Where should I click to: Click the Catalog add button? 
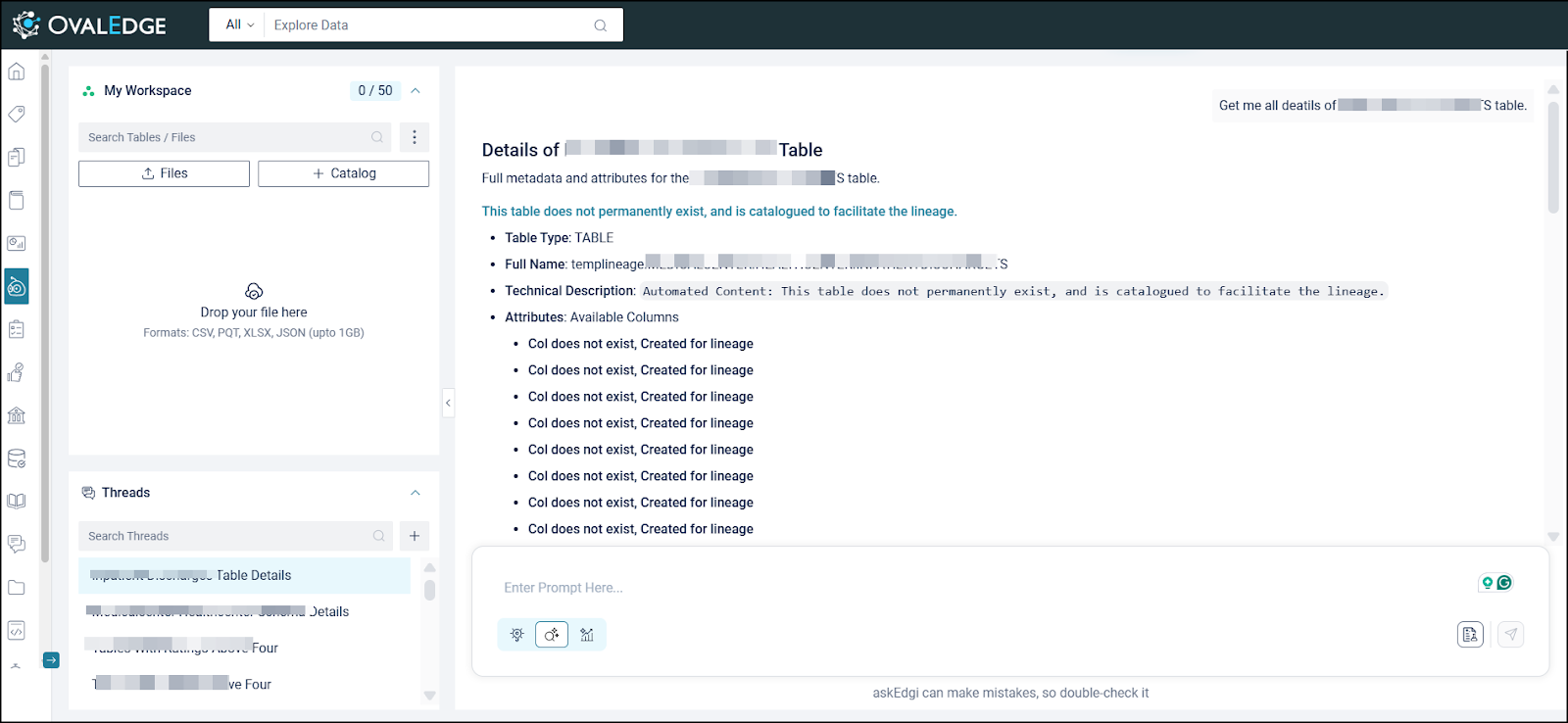[343, 173]
